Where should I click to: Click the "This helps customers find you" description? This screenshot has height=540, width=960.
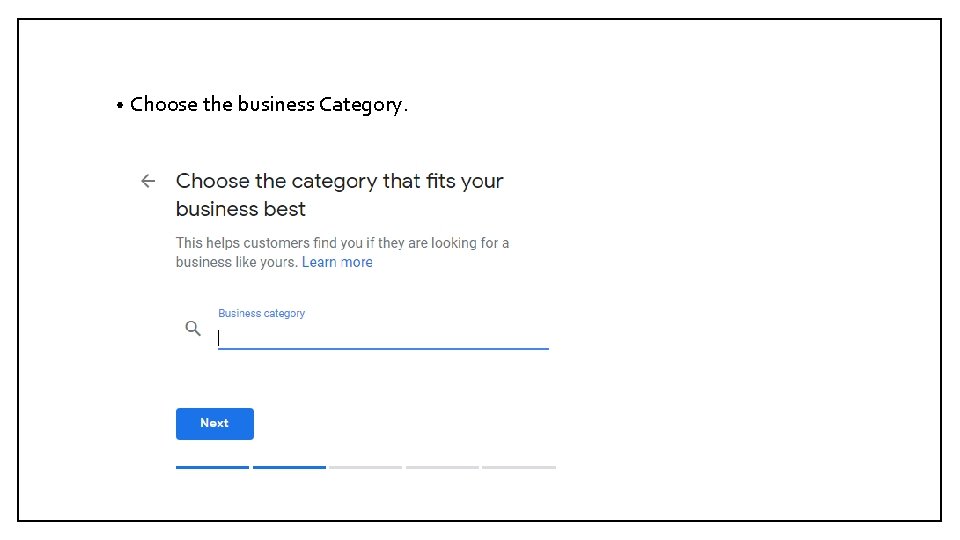pos(342,243)
